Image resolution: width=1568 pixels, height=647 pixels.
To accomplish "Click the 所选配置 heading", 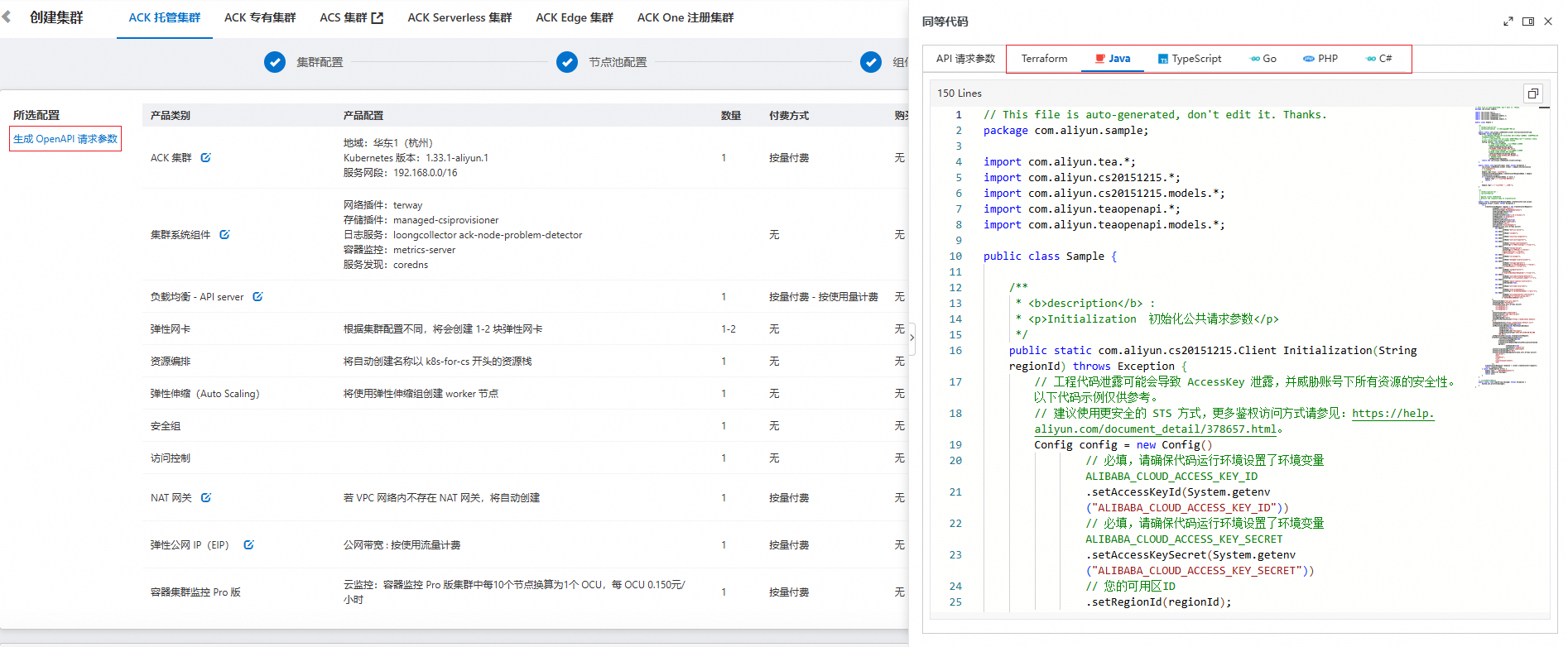I will [x=36, y=115].
